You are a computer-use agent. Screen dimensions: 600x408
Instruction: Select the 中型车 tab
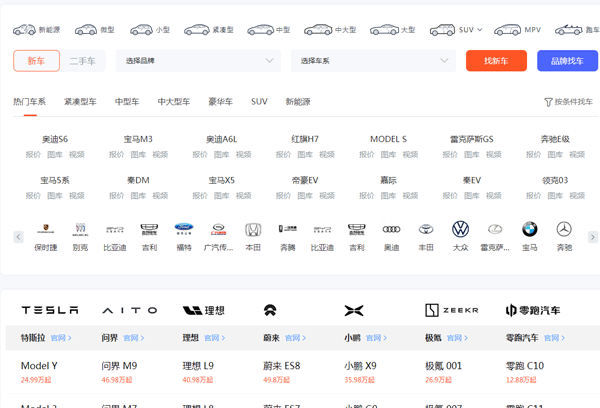click(127, 102)
